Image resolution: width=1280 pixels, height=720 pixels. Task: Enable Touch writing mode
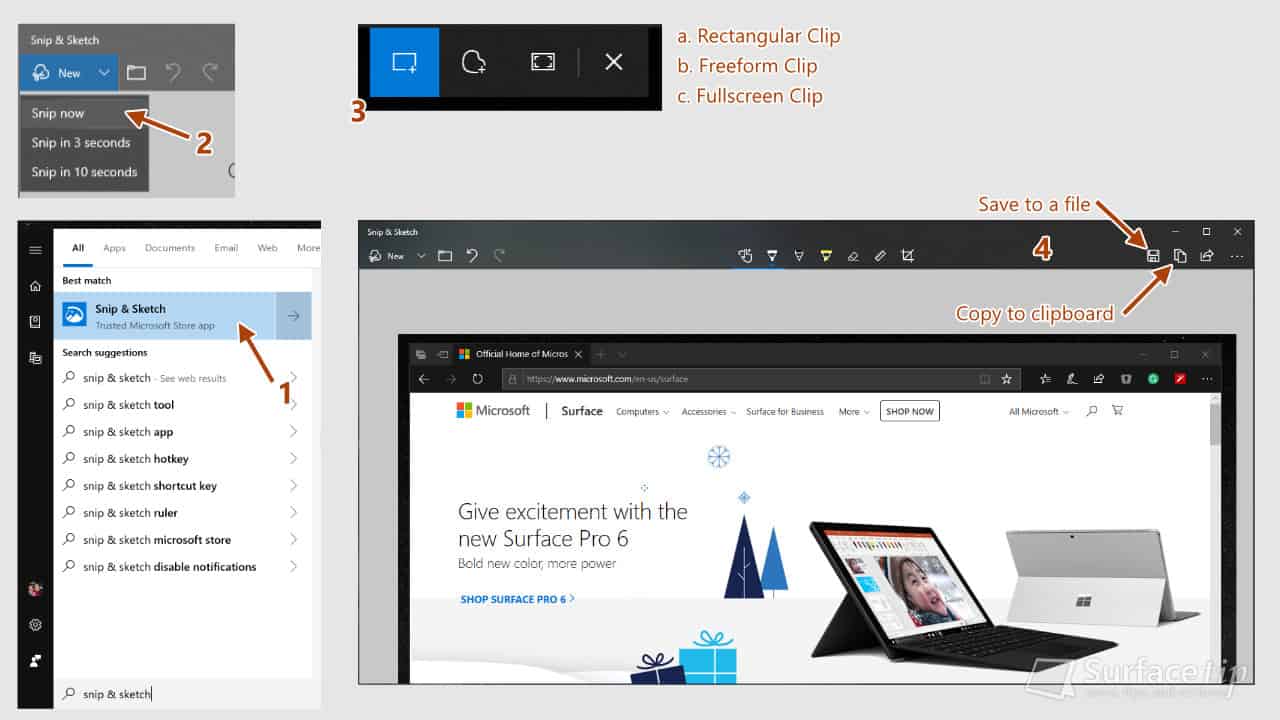tap(746, 255)
